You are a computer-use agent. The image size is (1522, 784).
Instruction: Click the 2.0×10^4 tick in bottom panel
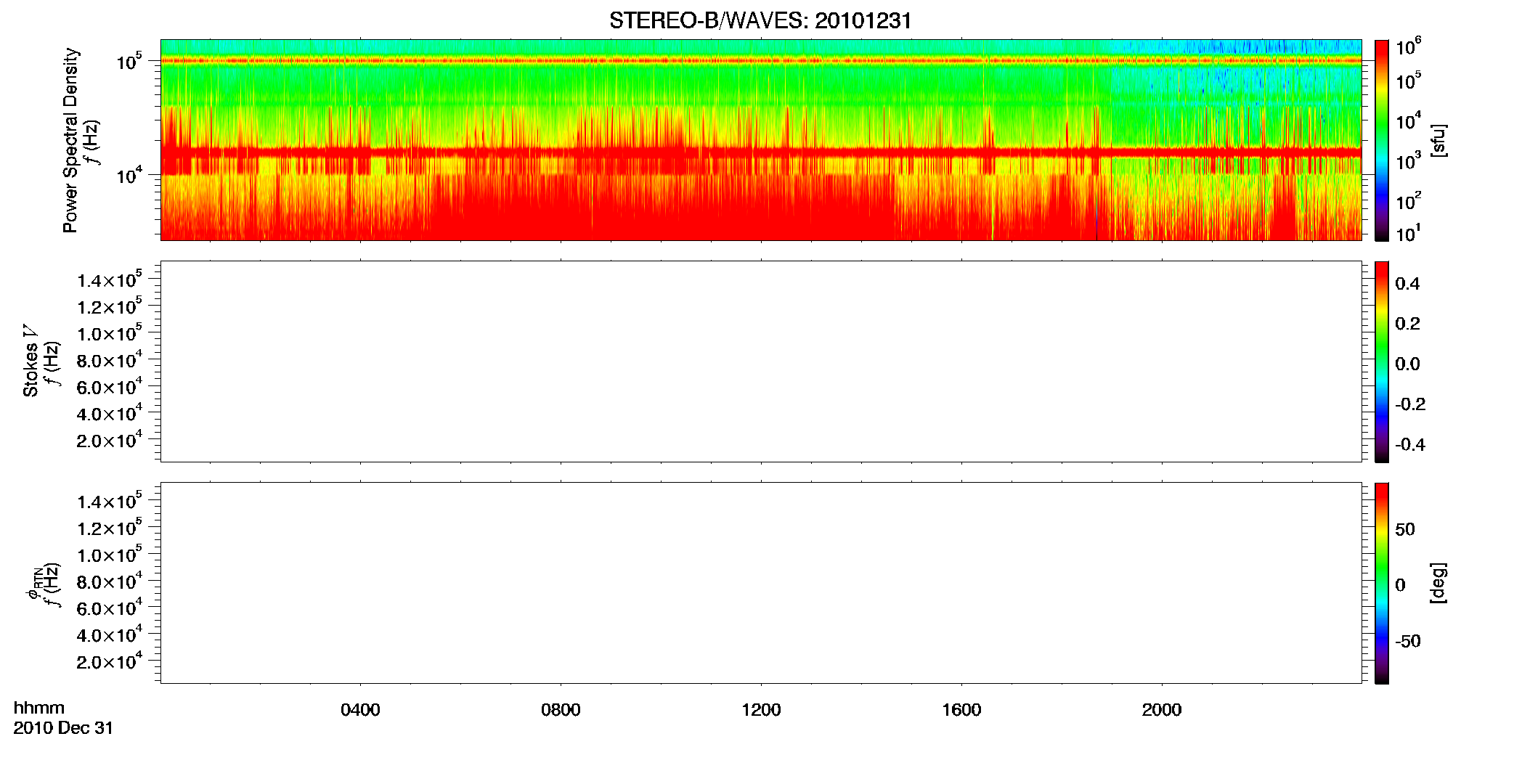point(110,661)
